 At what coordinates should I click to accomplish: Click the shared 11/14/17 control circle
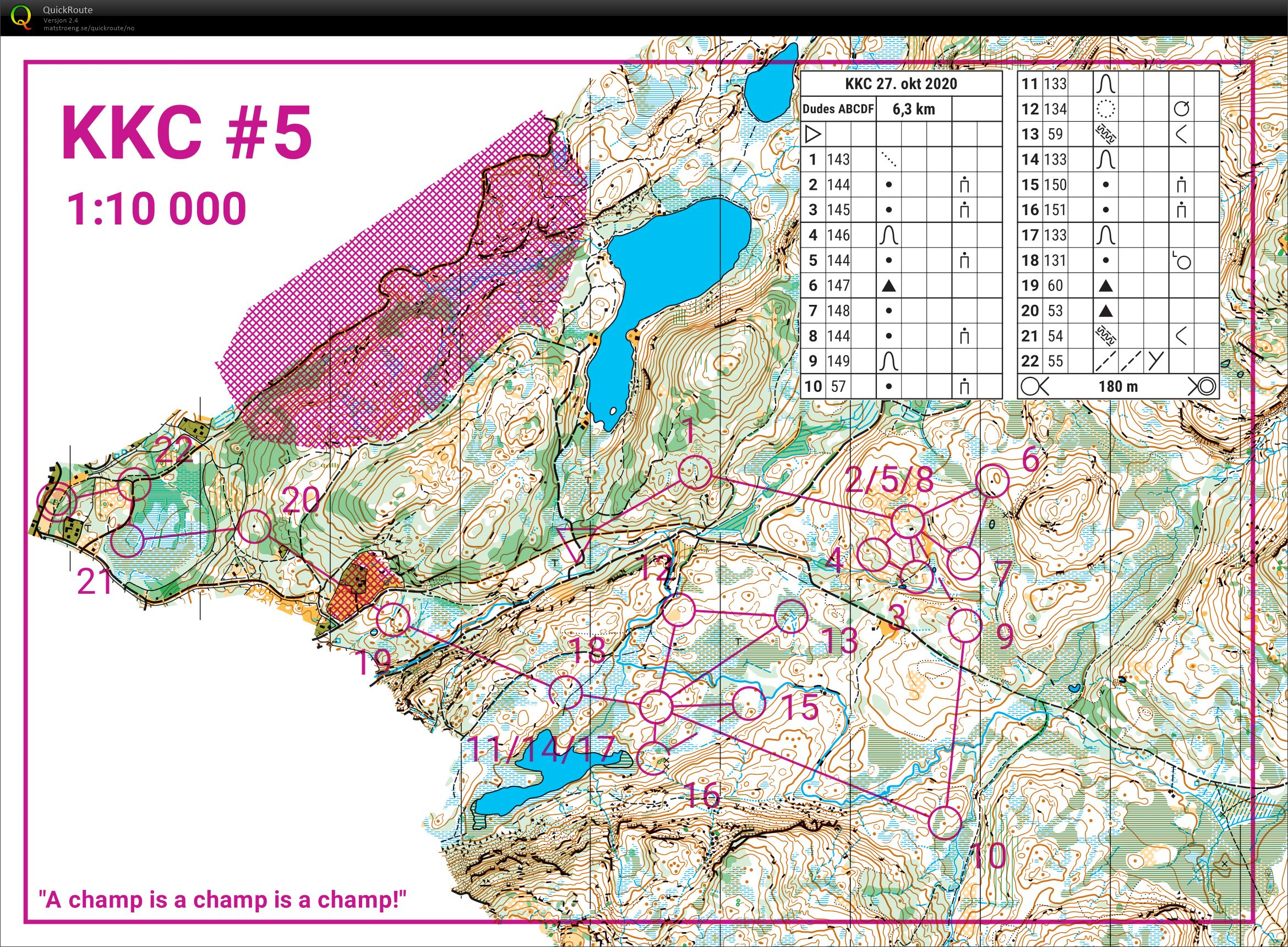(x=656, y=706)
